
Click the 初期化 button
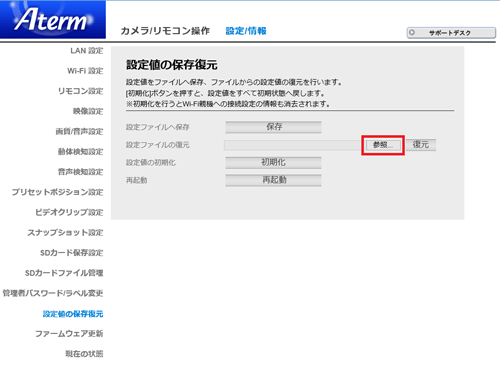[273, 162]
